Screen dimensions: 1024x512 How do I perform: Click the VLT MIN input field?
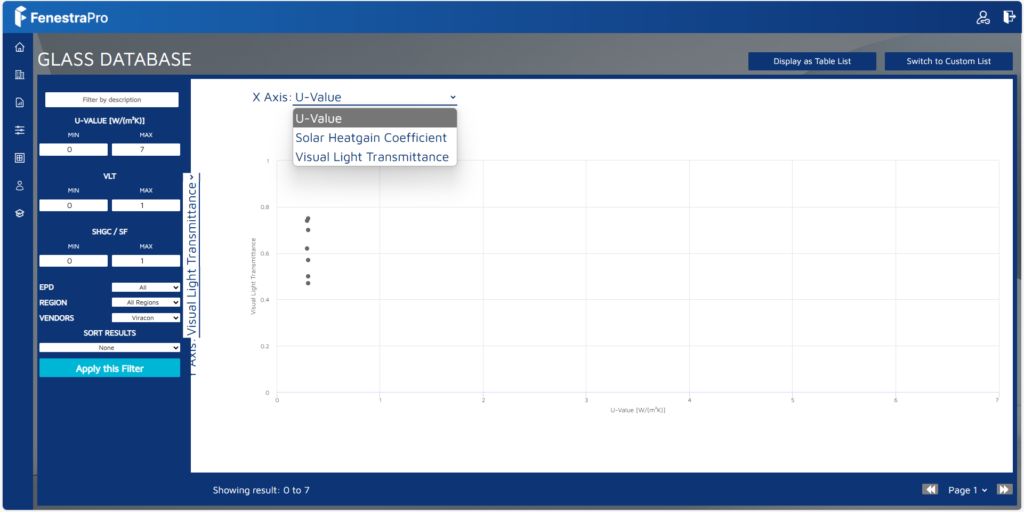tap(73, 205)
